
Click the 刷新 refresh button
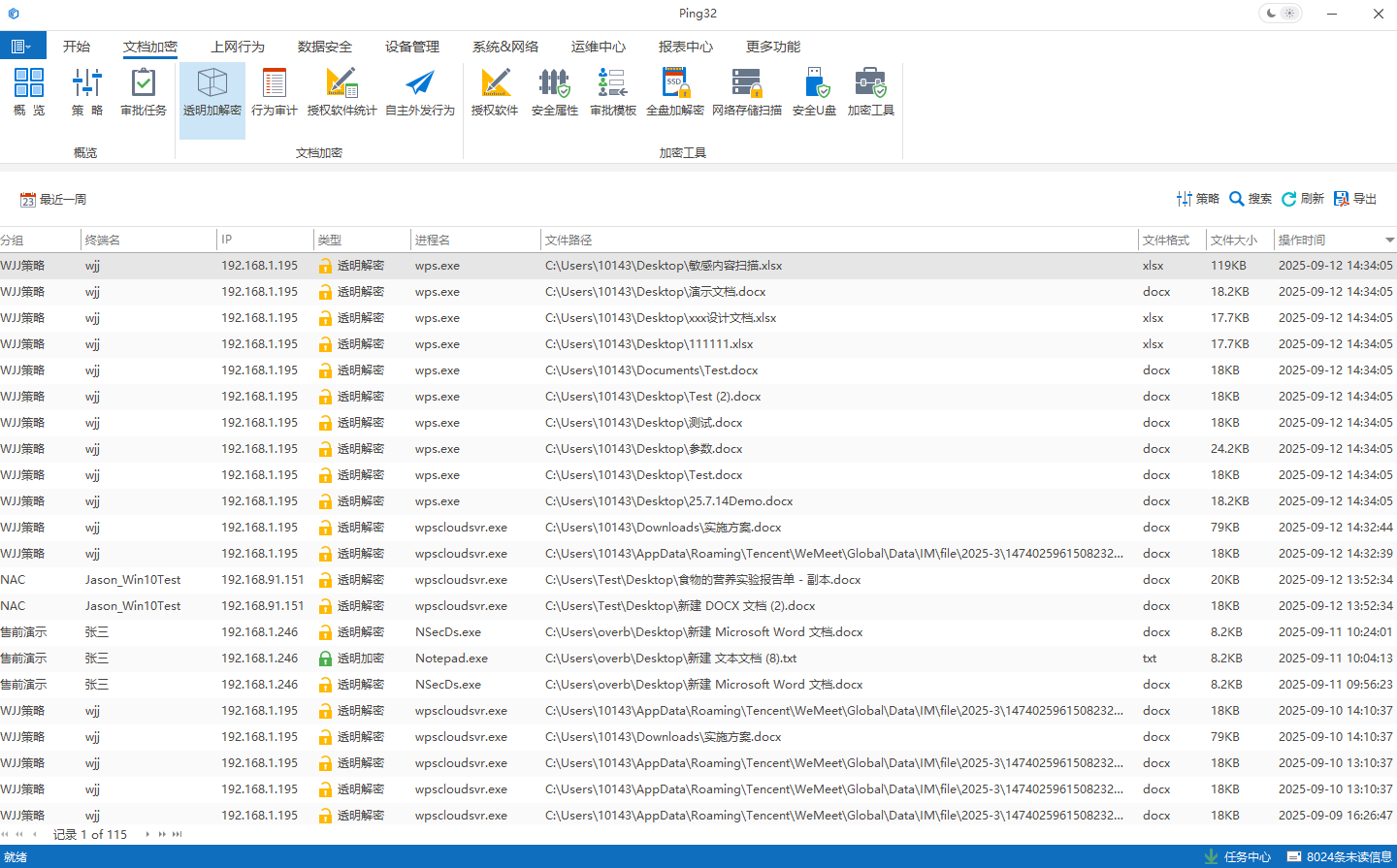pos(1303,199)
